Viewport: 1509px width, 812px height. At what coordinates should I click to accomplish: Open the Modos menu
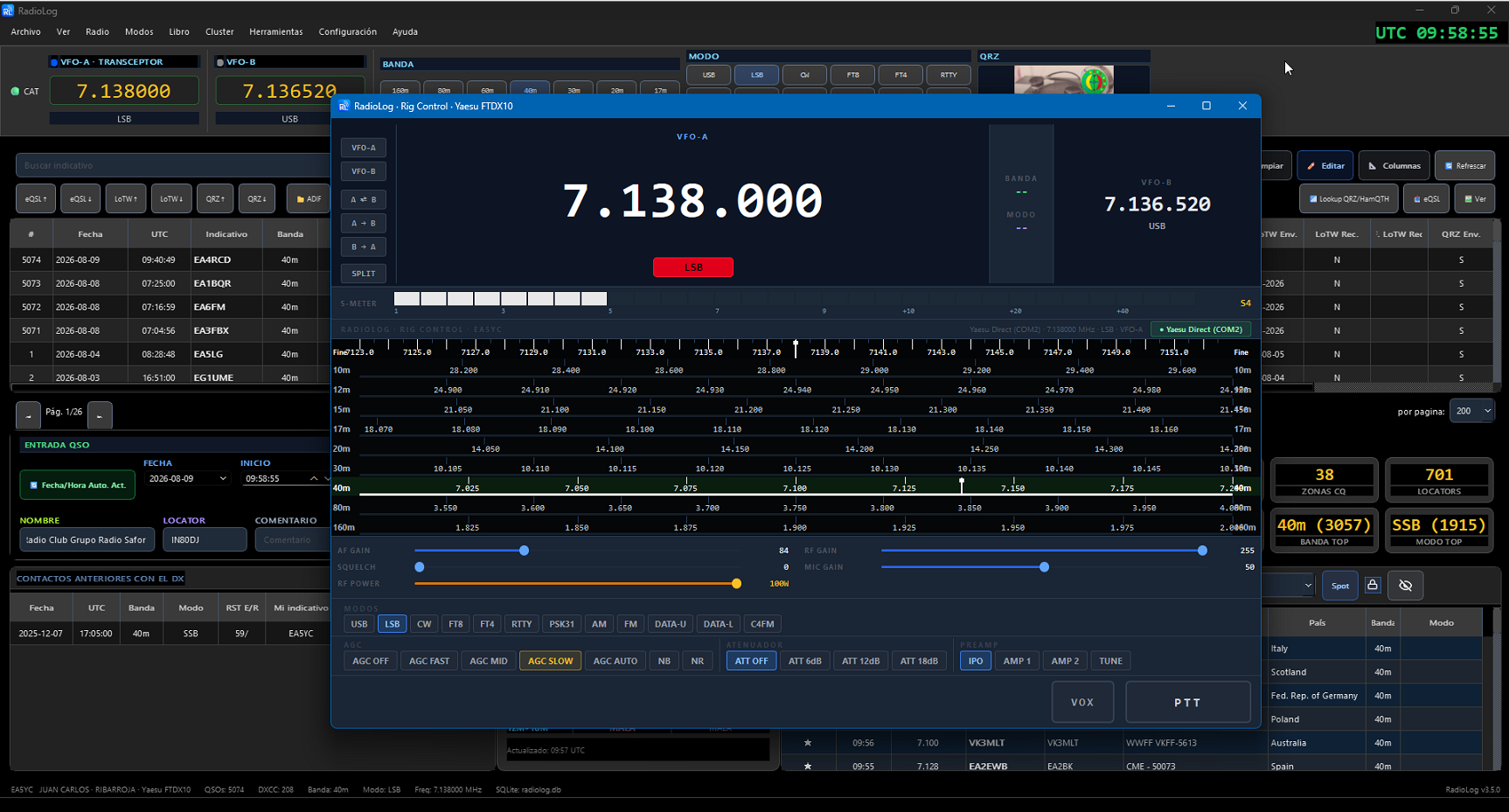click(139, 31)
